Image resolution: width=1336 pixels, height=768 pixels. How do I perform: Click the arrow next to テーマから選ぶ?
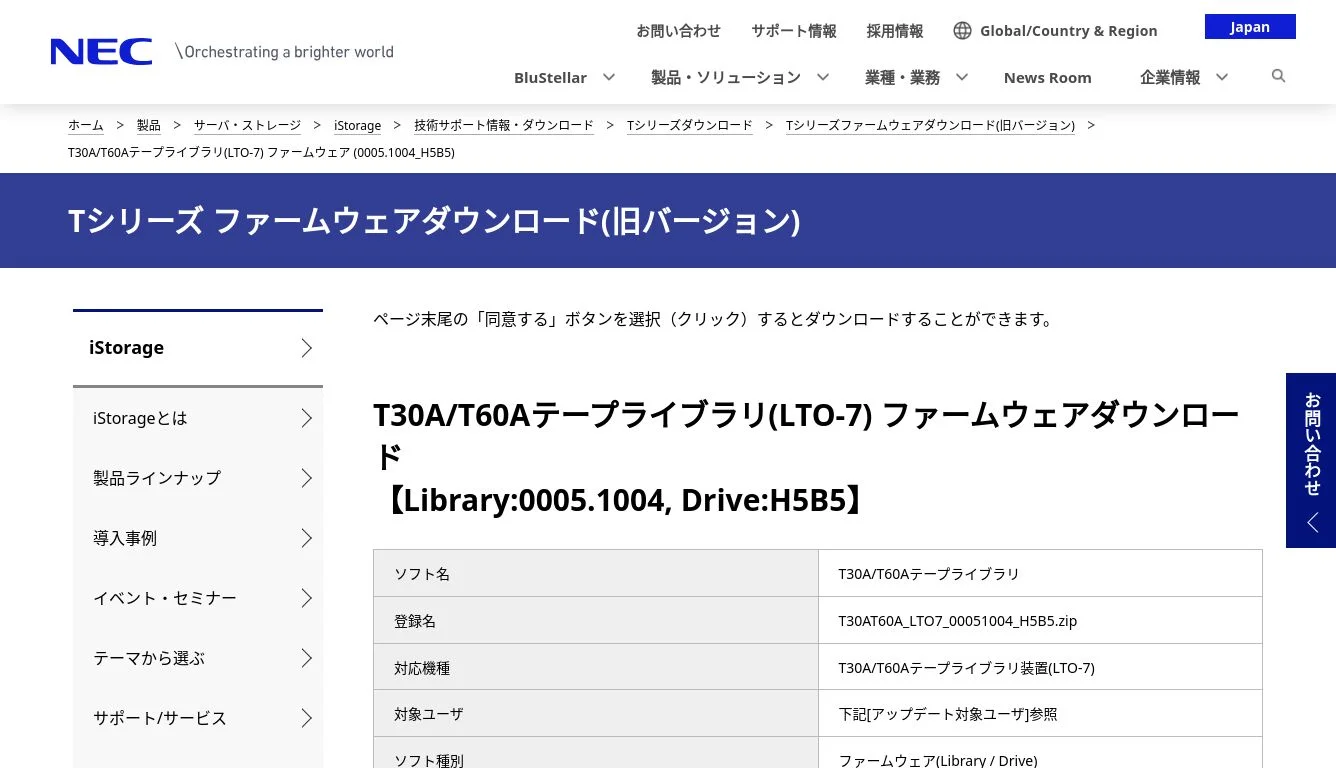point(307,658)
